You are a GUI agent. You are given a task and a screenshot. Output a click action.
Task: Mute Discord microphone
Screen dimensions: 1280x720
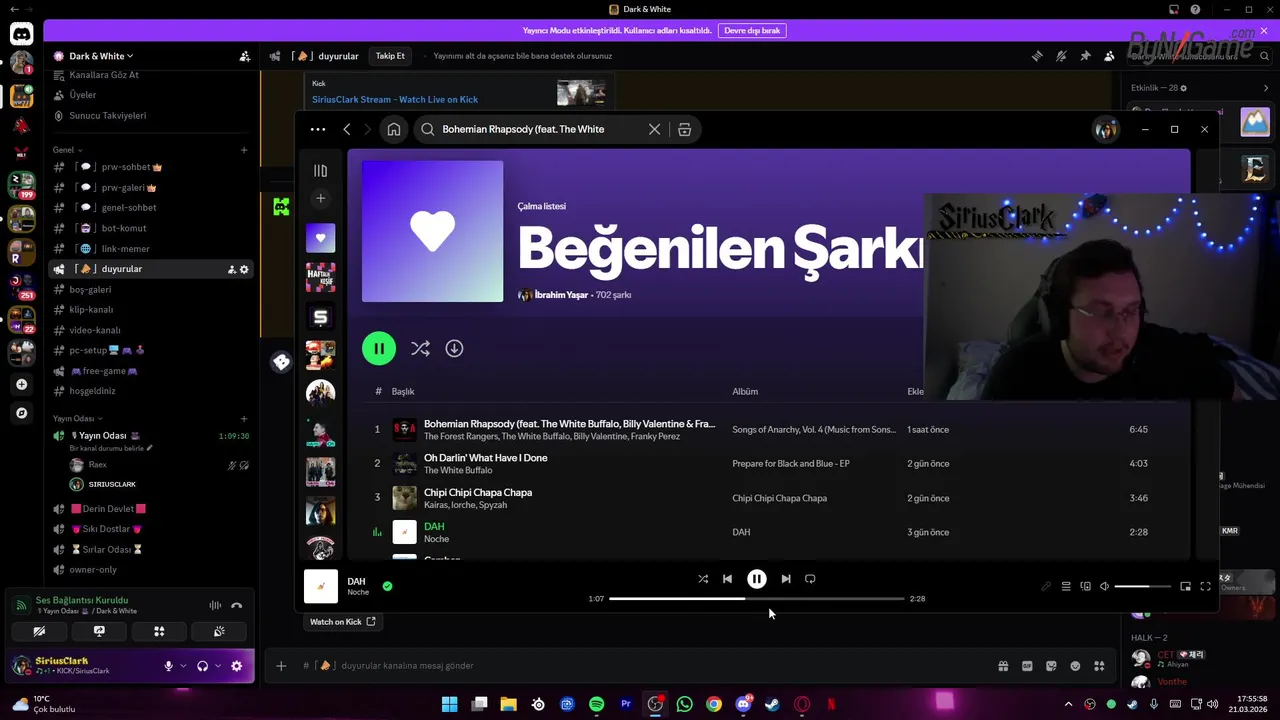click(x=168, y=666)
